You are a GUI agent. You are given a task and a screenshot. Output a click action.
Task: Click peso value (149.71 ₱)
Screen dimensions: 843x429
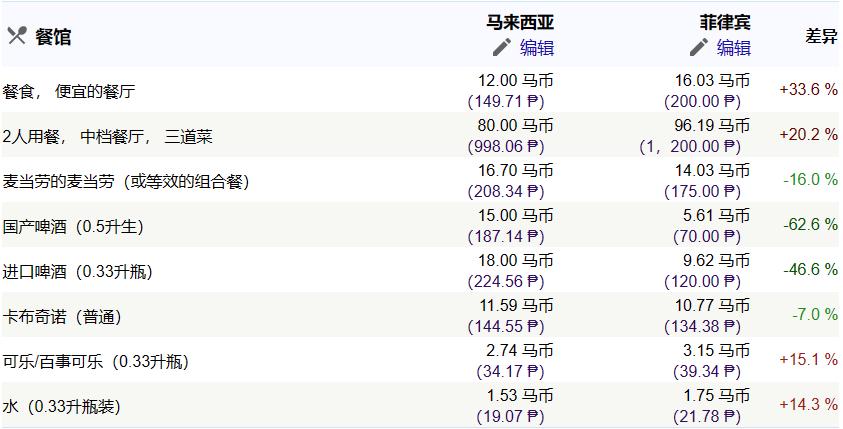click(x=506, y=102)
